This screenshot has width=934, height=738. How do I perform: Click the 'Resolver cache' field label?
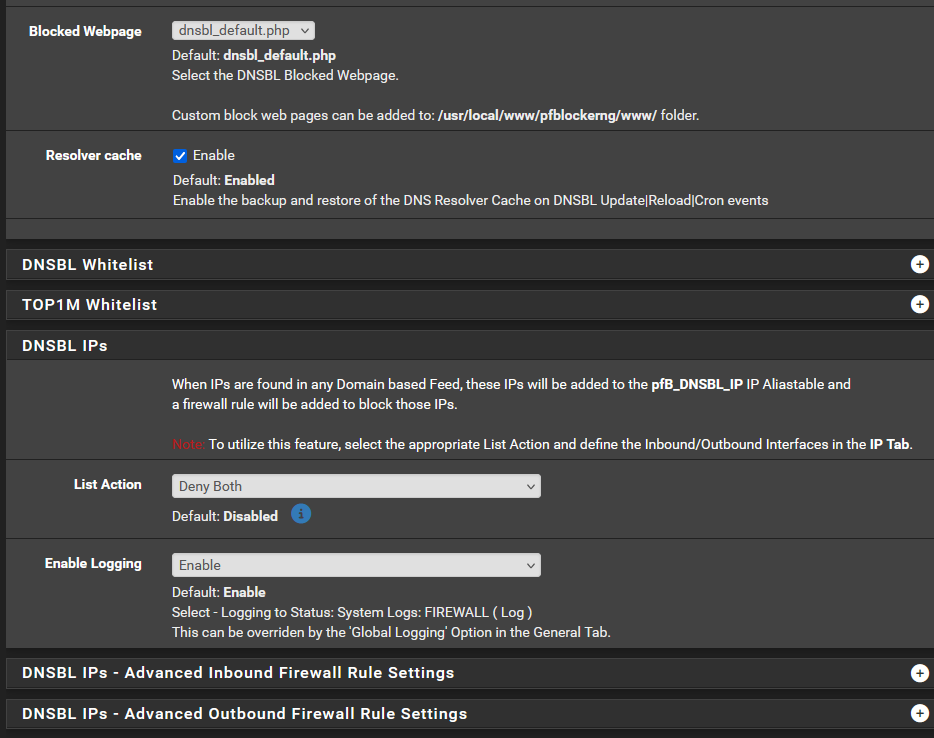point(94,156)
